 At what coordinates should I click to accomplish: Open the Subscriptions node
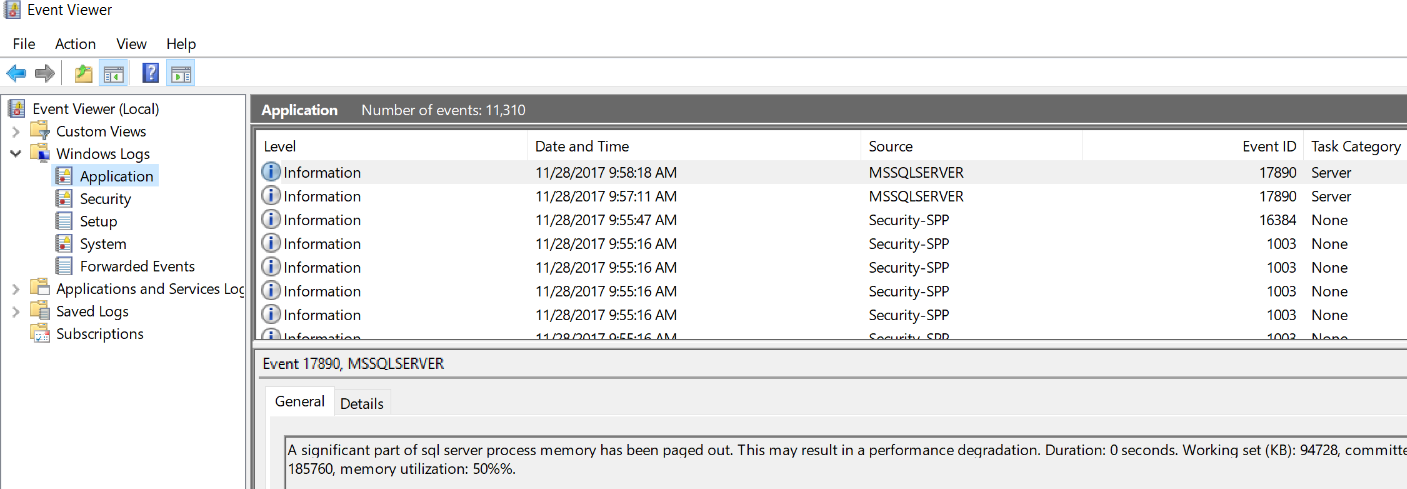99,334
